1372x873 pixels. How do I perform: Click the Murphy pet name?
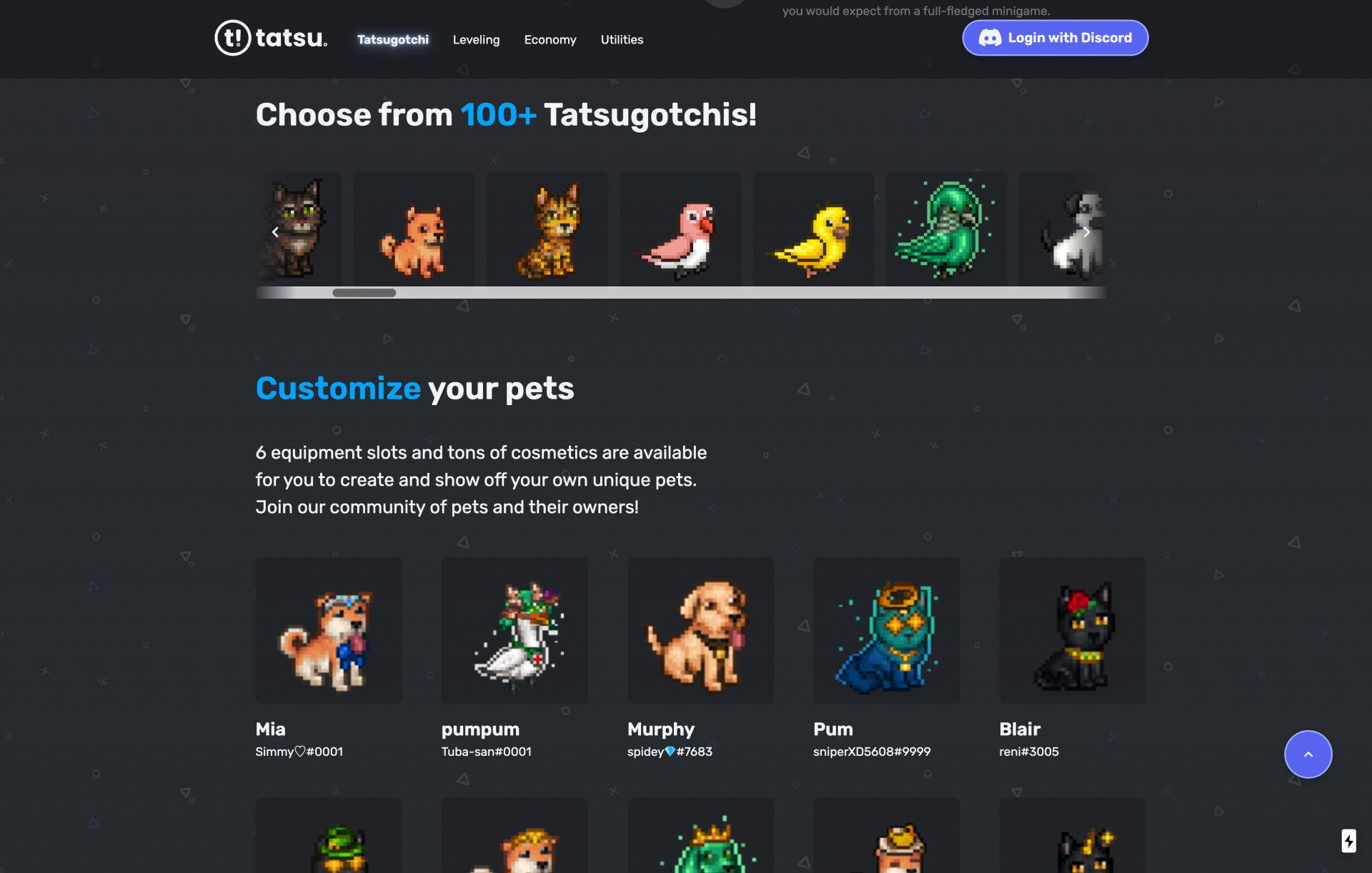660,729
